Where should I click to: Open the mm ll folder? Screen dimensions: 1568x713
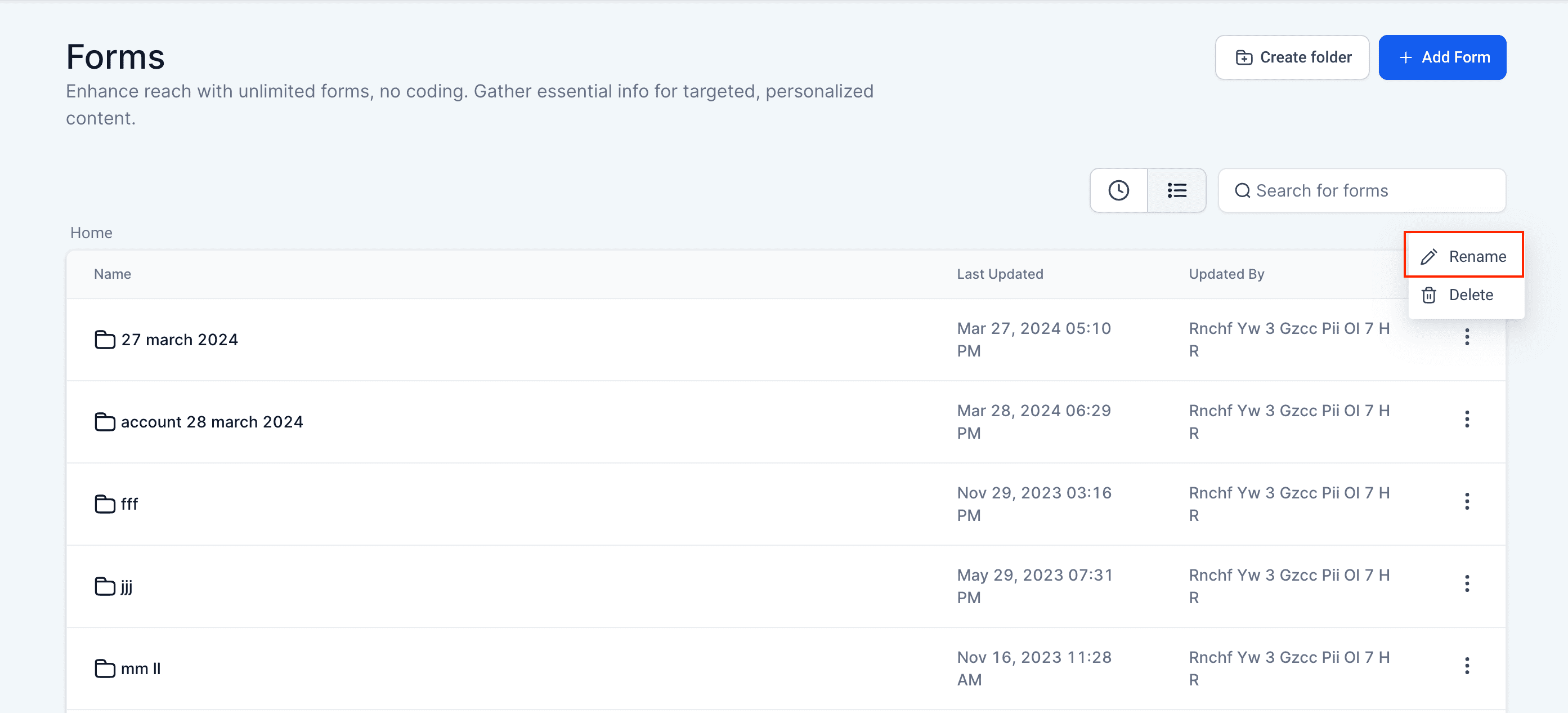141,669
